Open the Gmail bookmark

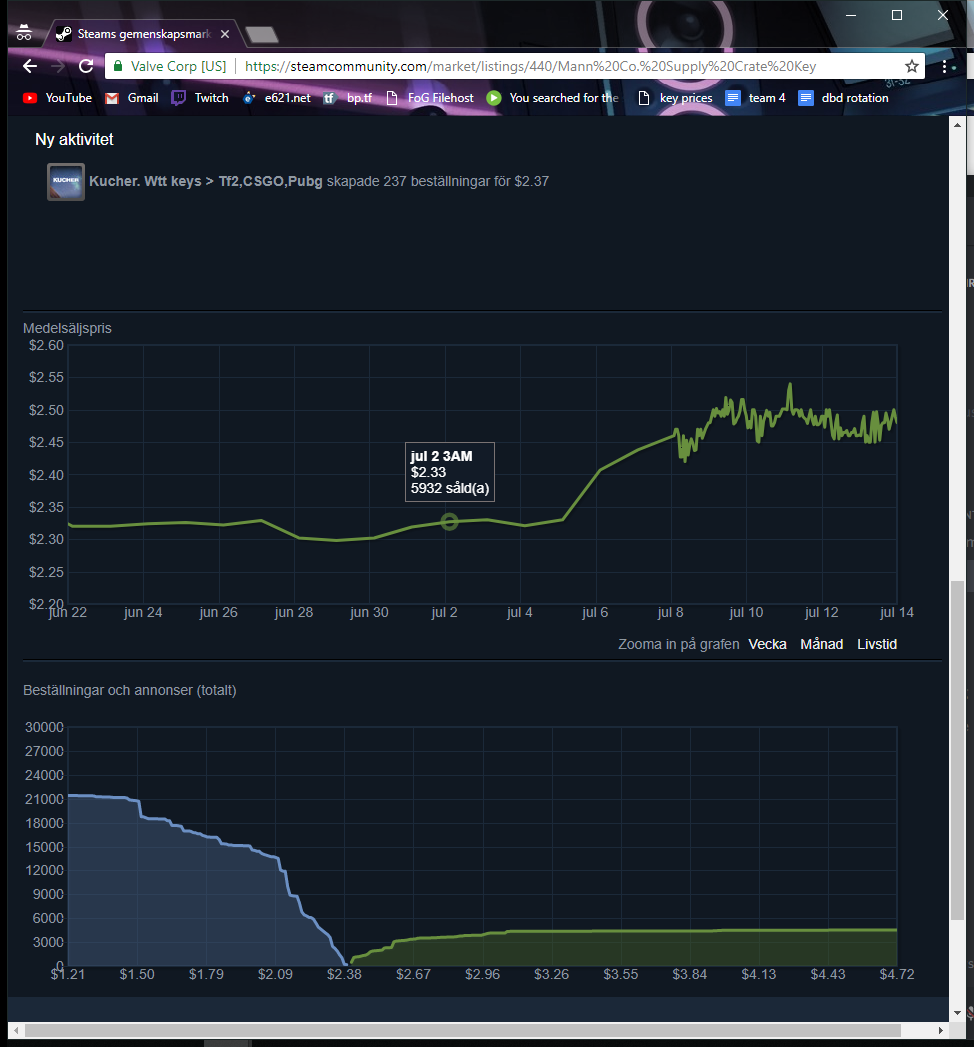(132, 98)
